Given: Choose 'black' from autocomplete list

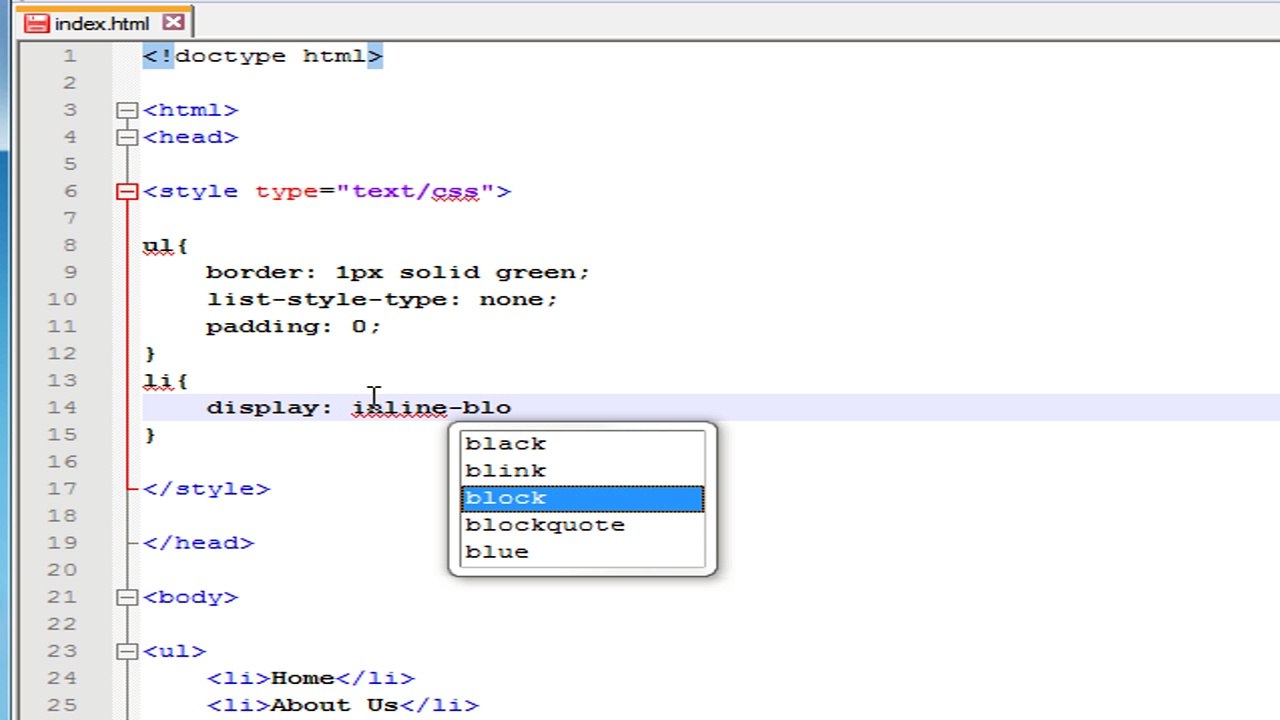Looking at the screenshot, I should pyautogui.click(x=582, y=444).
